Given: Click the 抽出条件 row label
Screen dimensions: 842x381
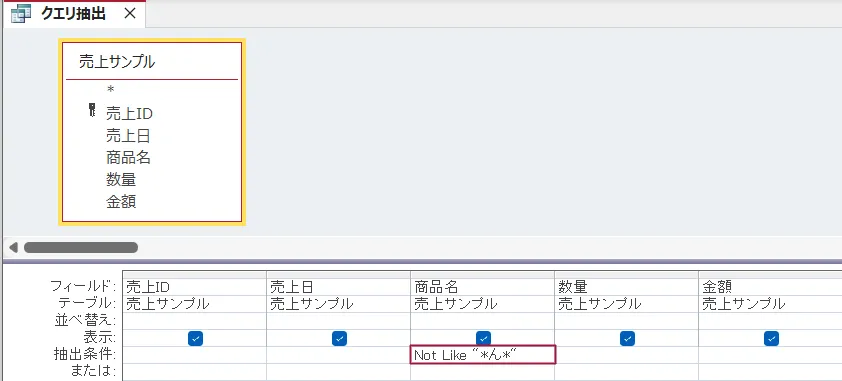Looking at the screenshot, I should point(85,355).
